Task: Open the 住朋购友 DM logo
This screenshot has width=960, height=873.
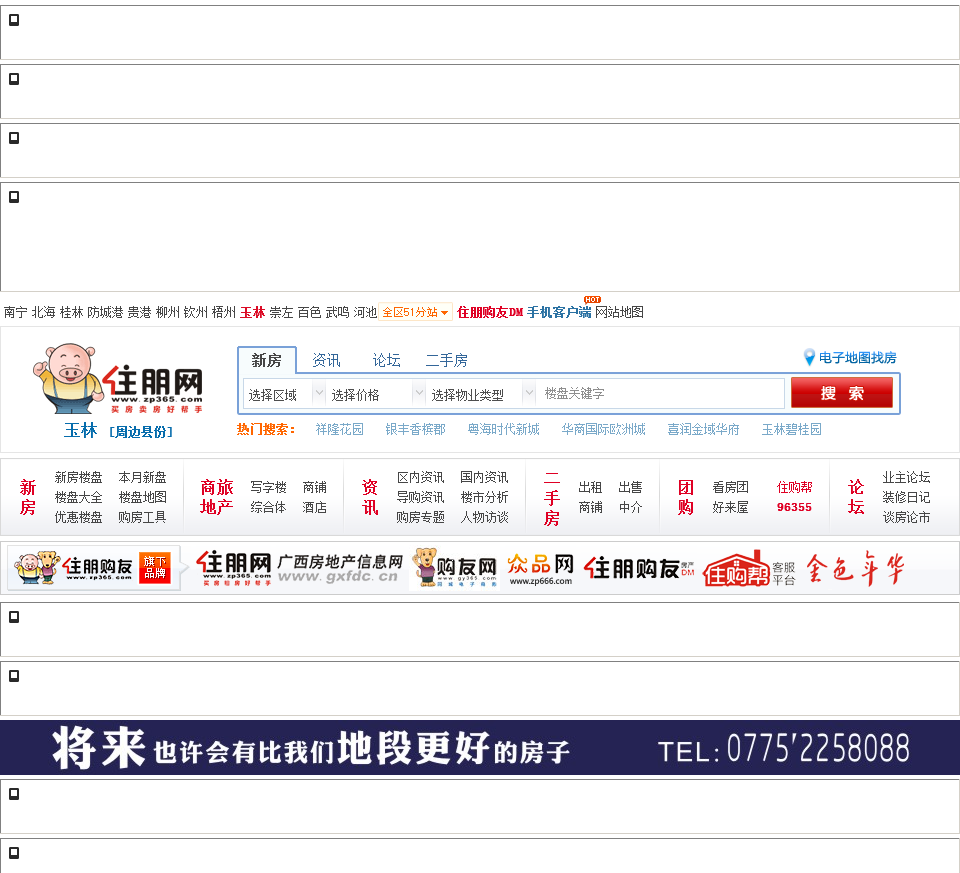Action: pyautogui.click(x=639, y=568)
